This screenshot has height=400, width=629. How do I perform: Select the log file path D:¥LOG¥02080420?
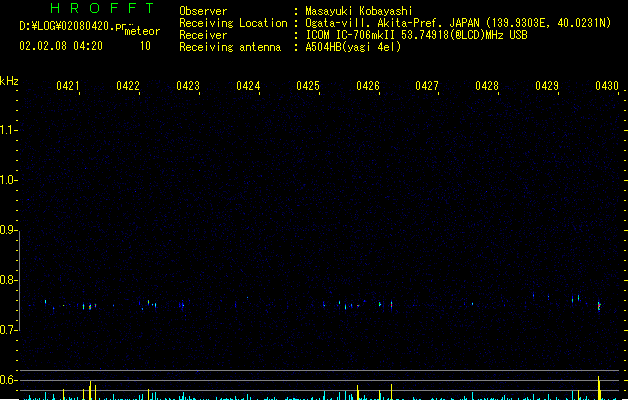point(72,26)
